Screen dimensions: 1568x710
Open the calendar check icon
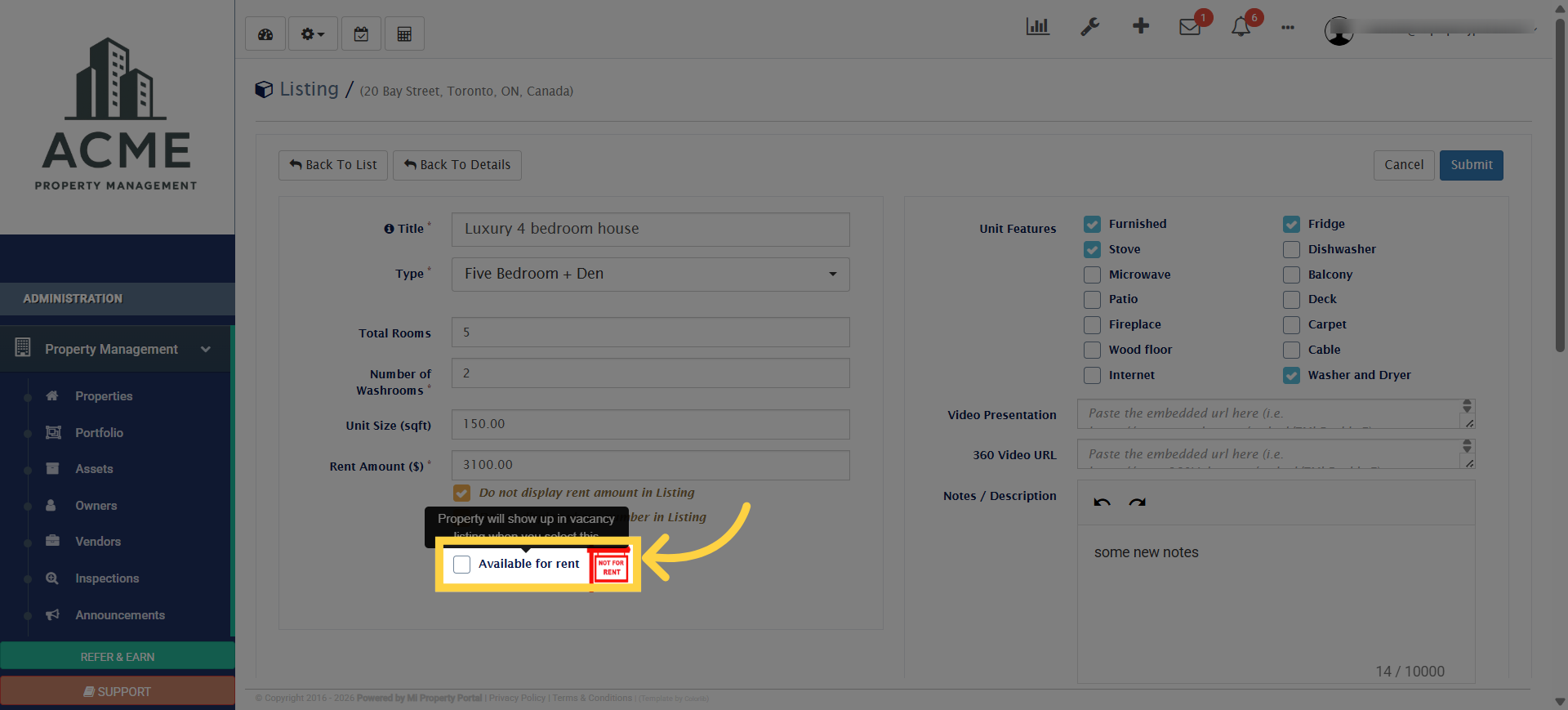(x=361, y=34)
